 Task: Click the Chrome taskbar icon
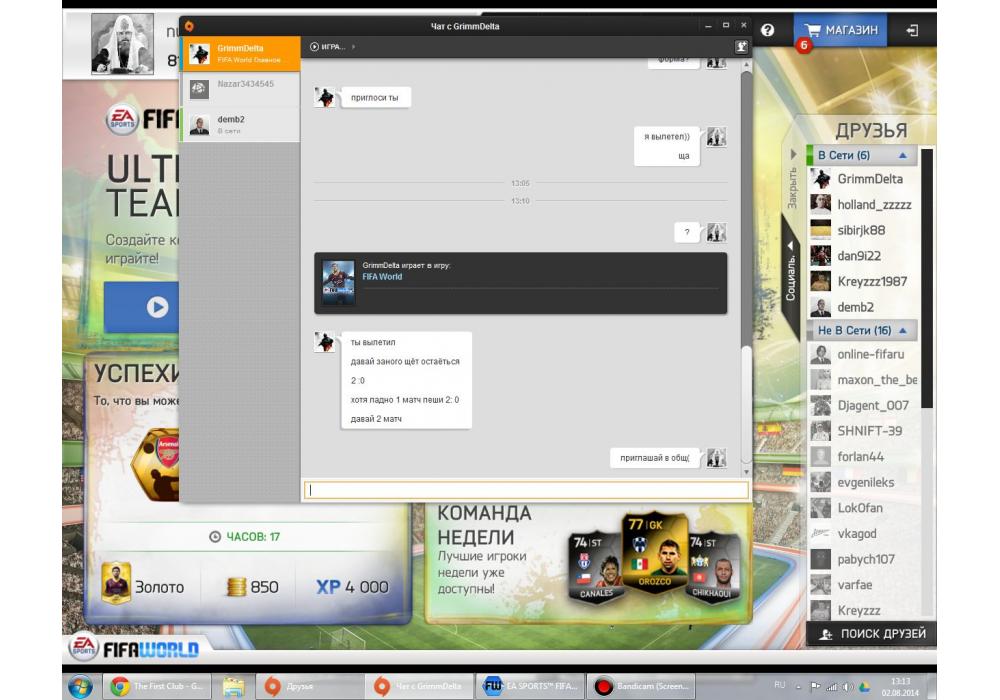119,686
